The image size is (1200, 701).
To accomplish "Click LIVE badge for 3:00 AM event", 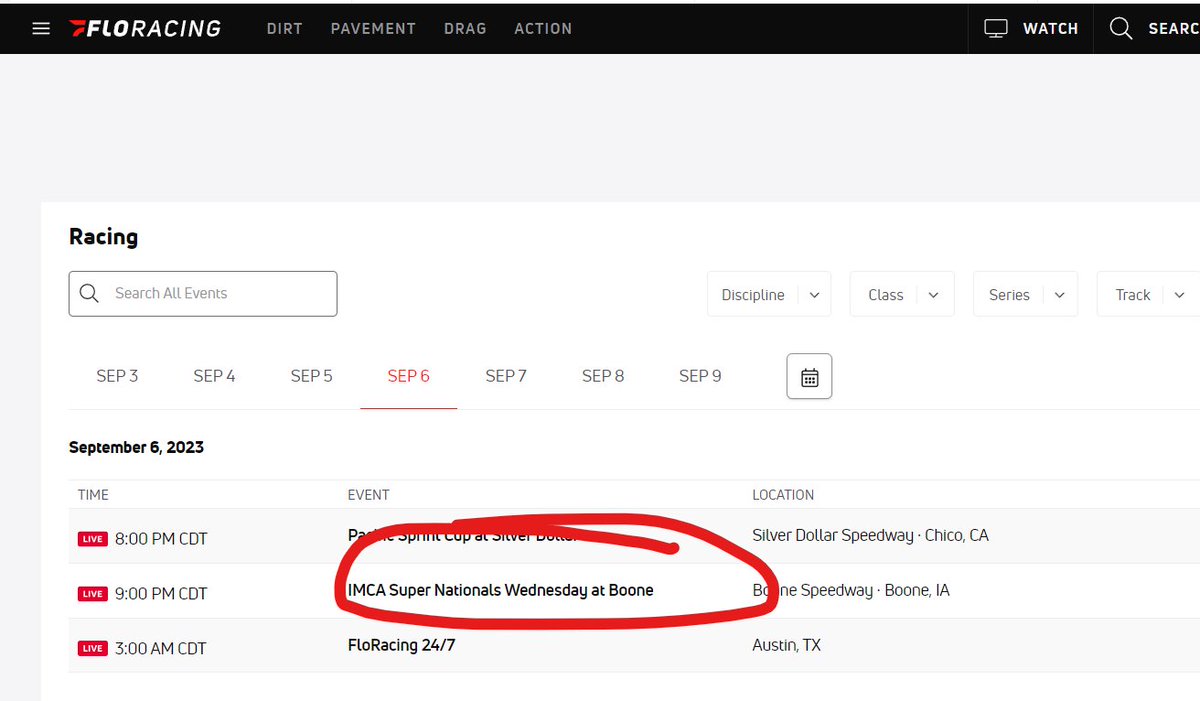I will pos(93,648).
